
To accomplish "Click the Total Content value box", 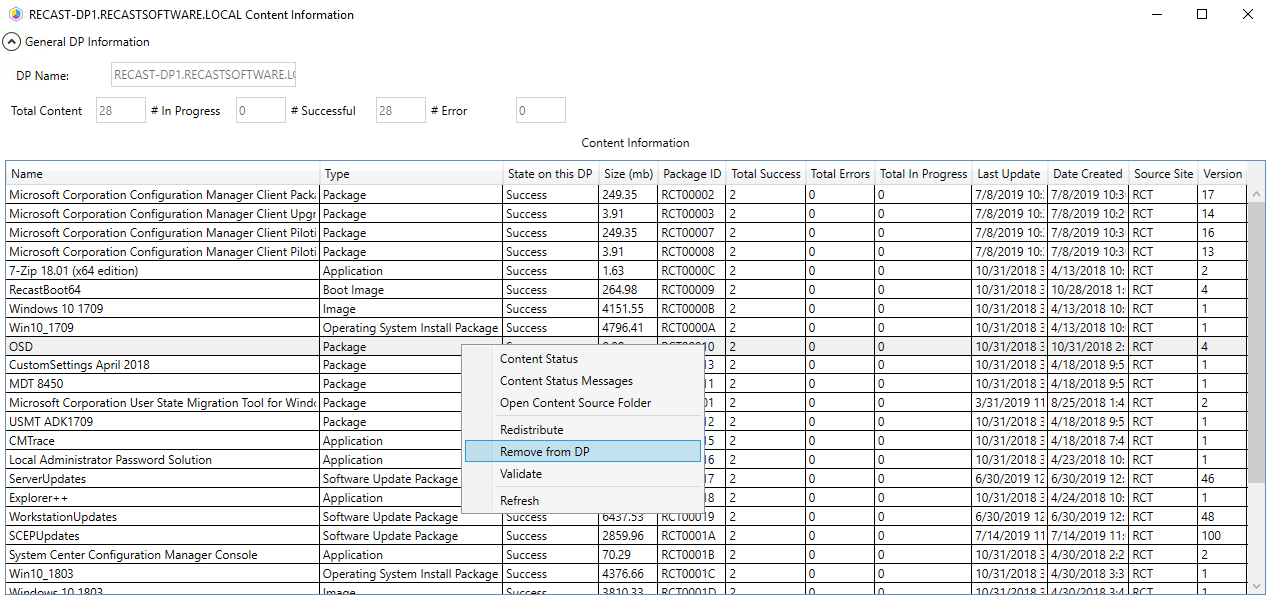I will [121, 110].
